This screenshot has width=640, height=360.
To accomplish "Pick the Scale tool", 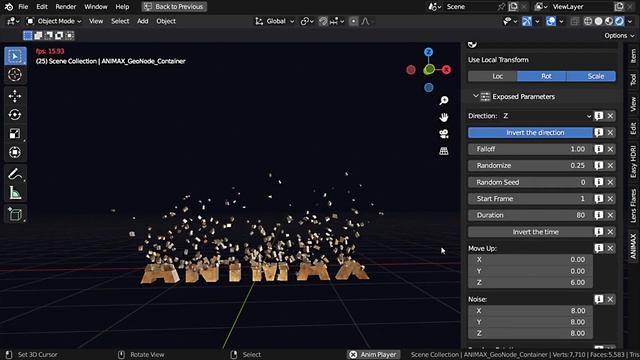I will coord(15,133).
